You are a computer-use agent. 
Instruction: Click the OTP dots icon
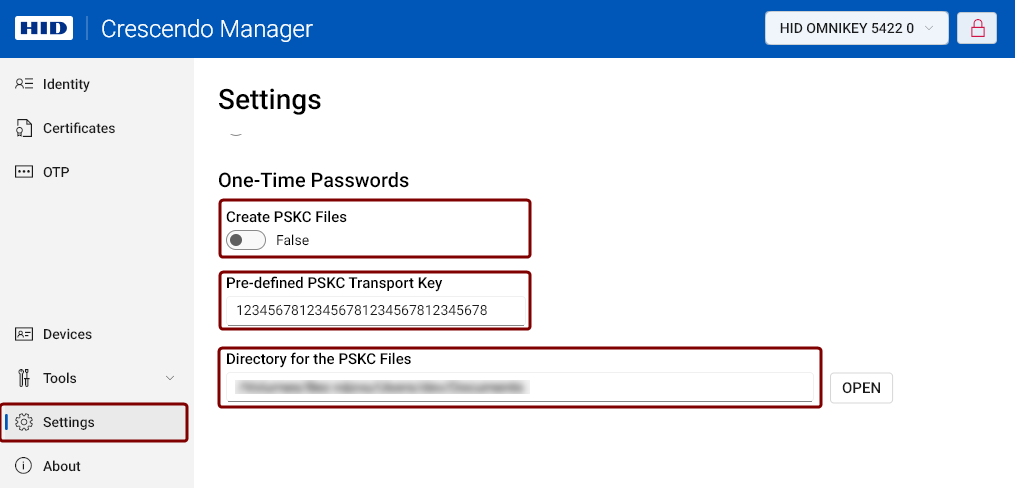[x=24, y=172]
